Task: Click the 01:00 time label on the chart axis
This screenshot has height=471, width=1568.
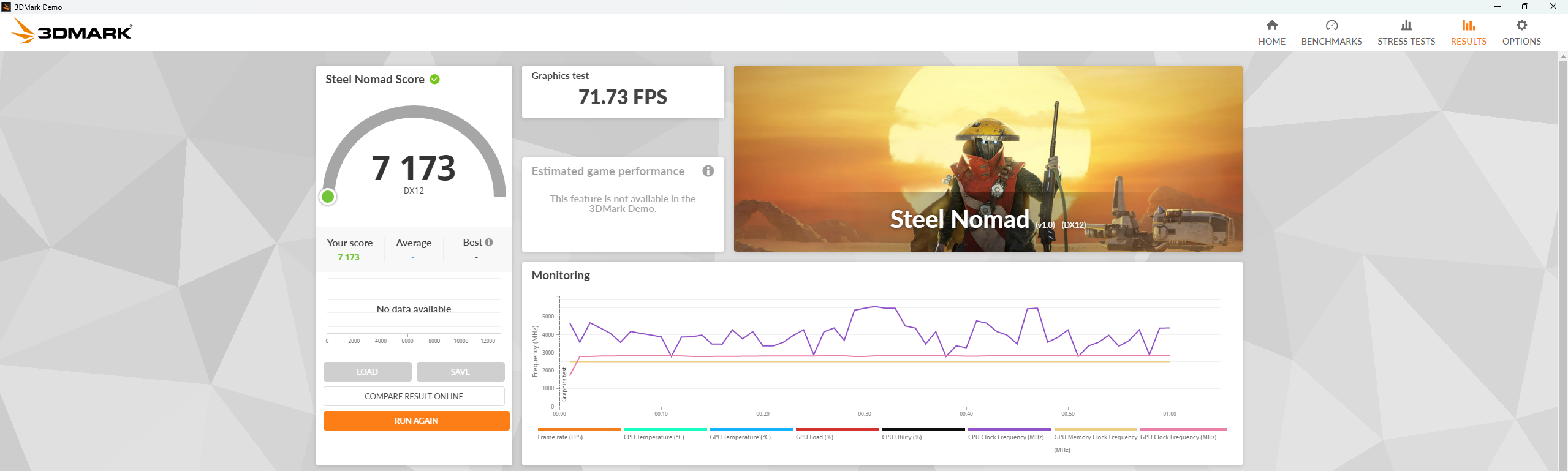Action: pyautogui.click(x=1170, y=414)
